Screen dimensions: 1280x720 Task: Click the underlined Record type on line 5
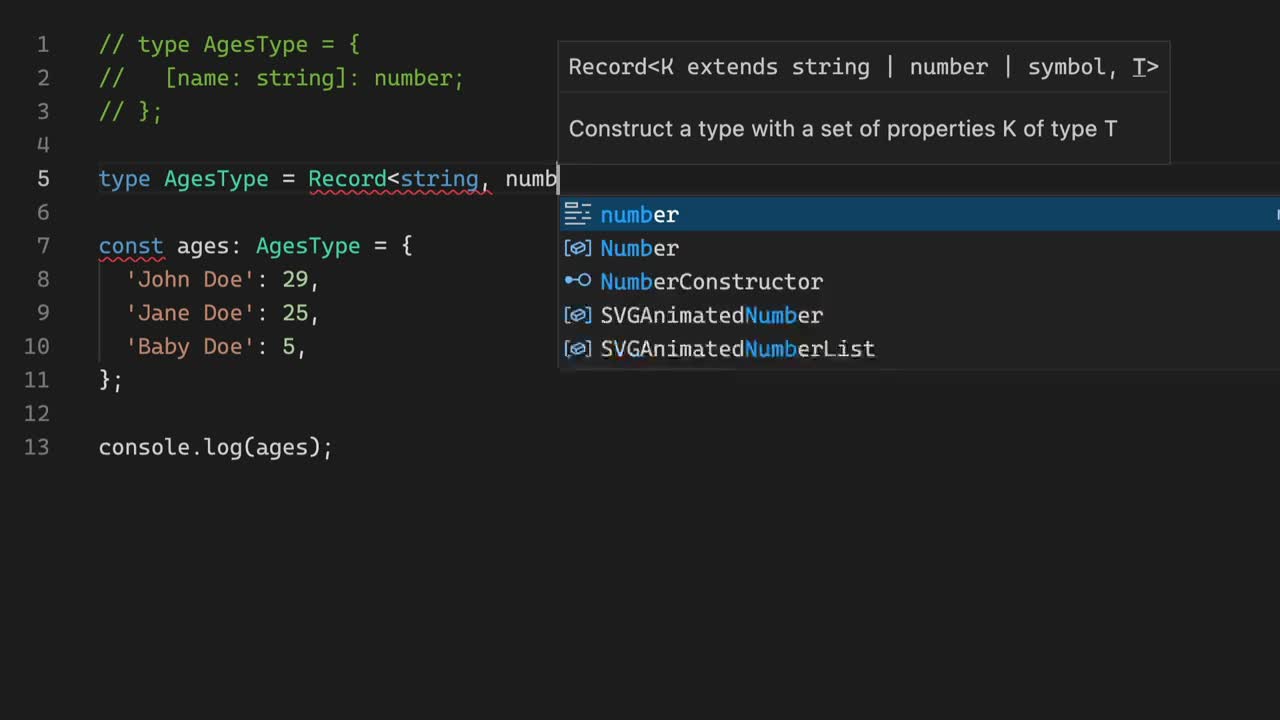tap(347, 179)
